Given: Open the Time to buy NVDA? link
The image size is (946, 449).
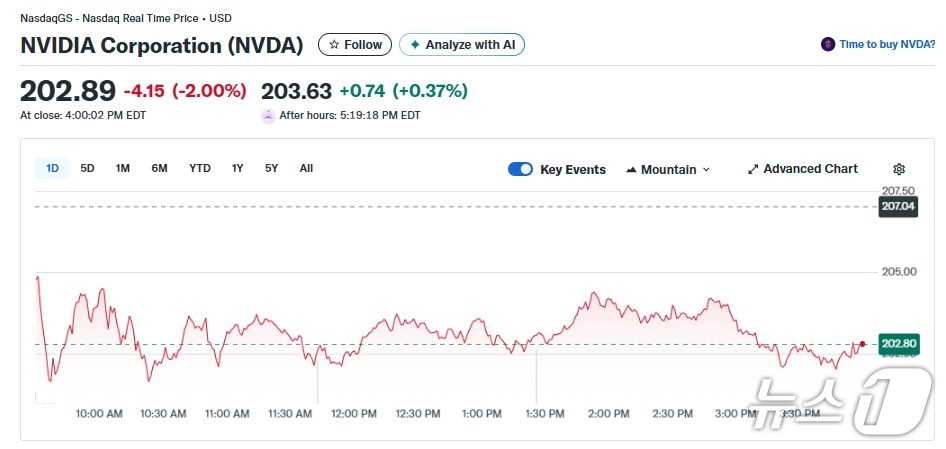Looking at the screenshot, I should 887,44.
